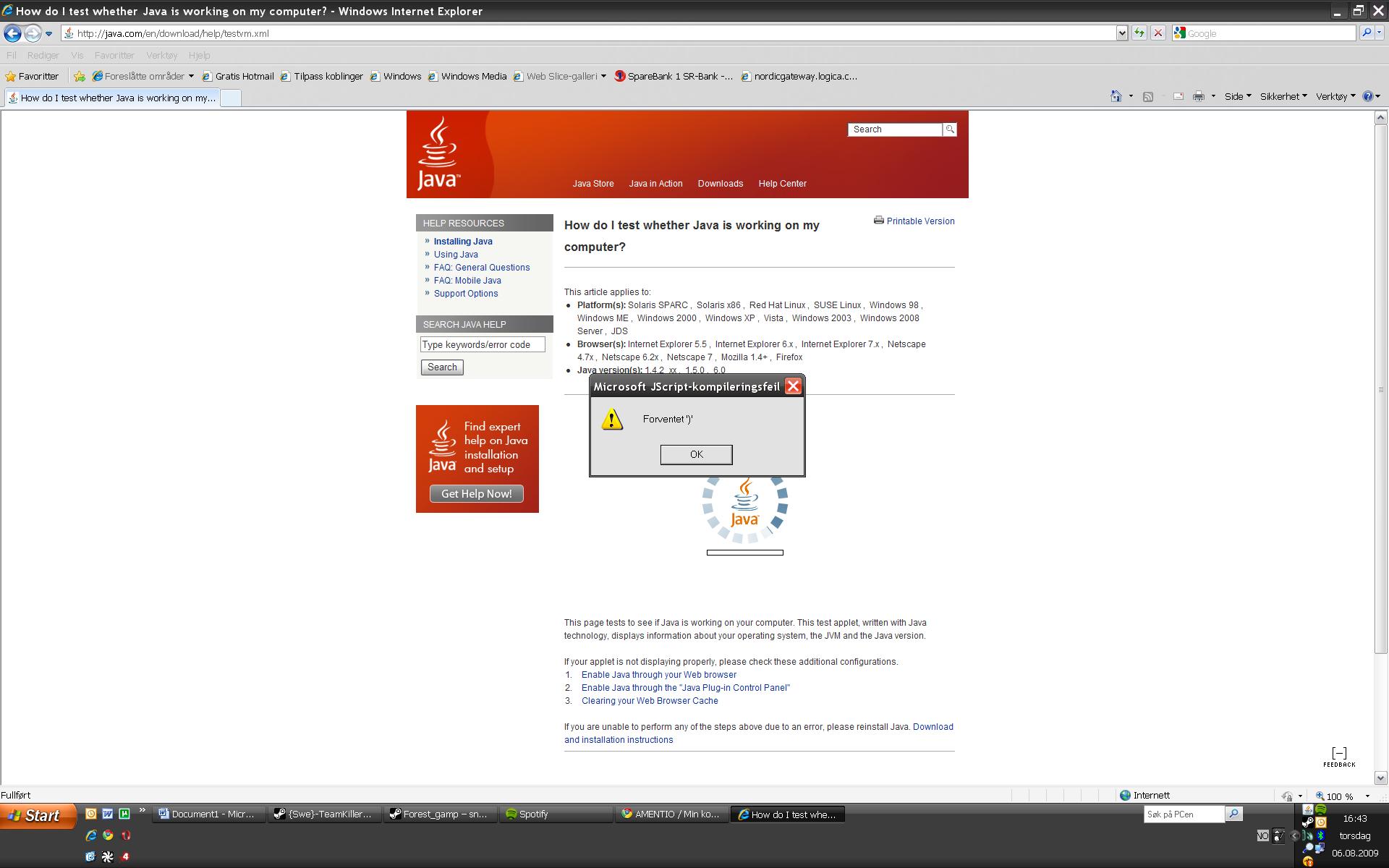Open the Installing Java sidebar link

tap(463, 242)
